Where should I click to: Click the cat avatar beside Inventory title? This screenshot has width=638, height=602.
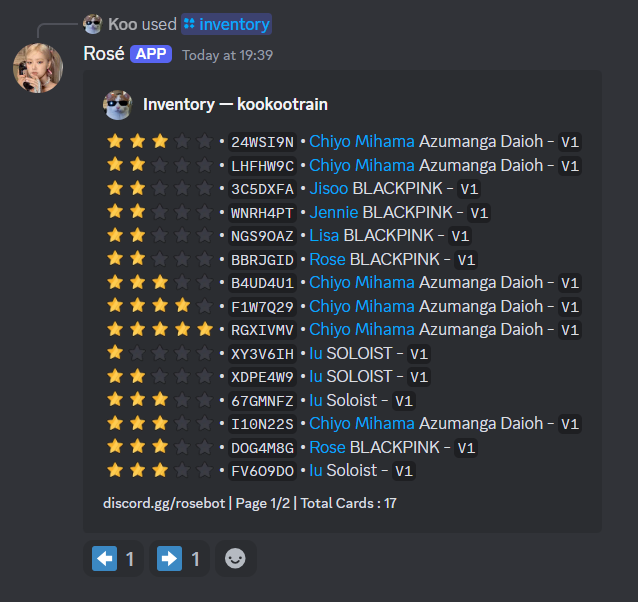(118, 105)
